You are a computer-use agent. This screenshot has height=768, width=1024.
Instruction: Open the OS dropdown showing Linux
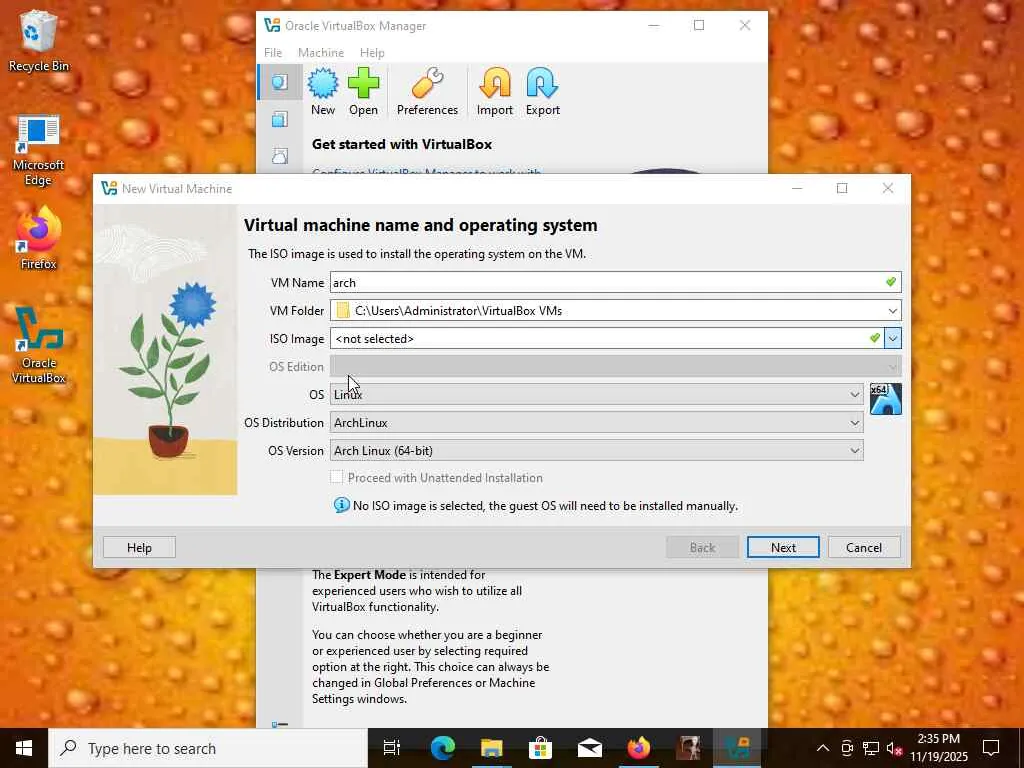point(596,394)
